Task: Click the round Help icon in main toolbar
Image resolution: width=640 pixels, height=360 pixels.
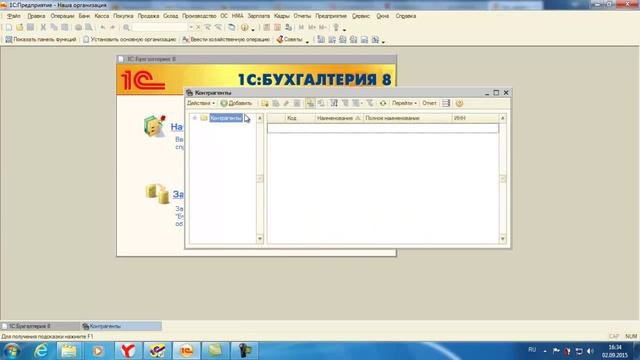Action: tap(244, 27)
